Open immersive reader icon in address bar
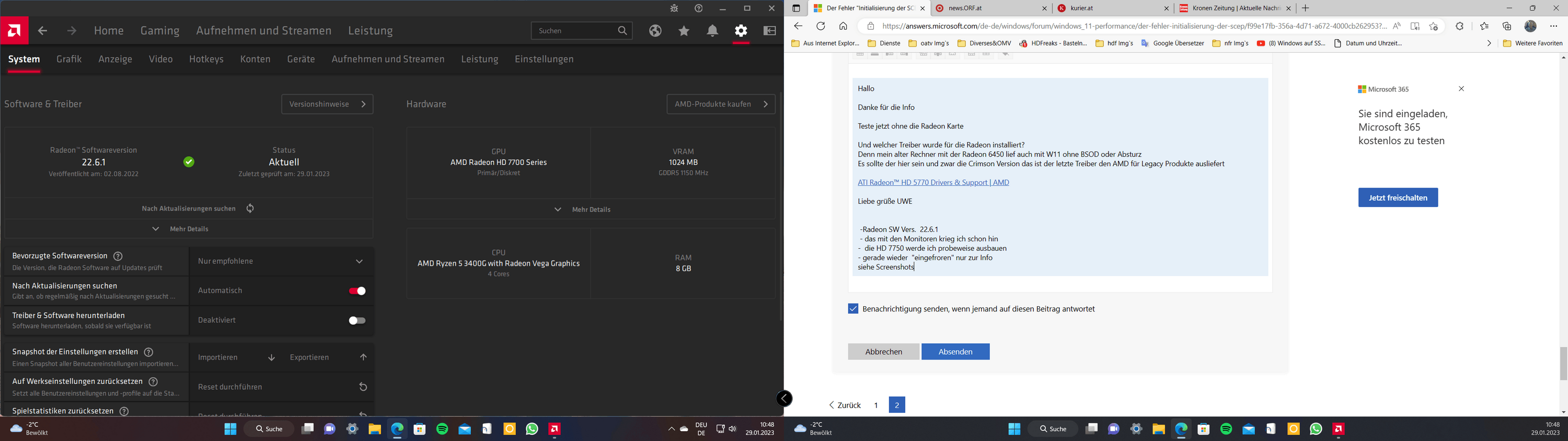This screenshot has height=441, width=1568. (x=1415, y=26)
